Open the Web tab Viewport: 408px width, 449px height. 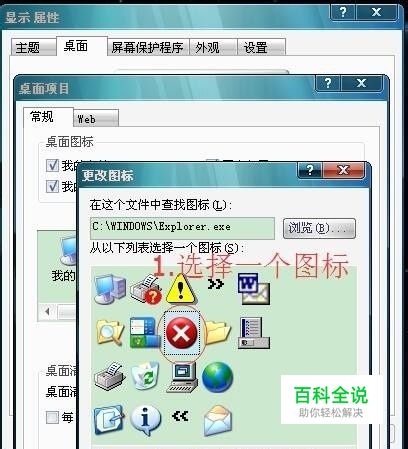[96, 118]
